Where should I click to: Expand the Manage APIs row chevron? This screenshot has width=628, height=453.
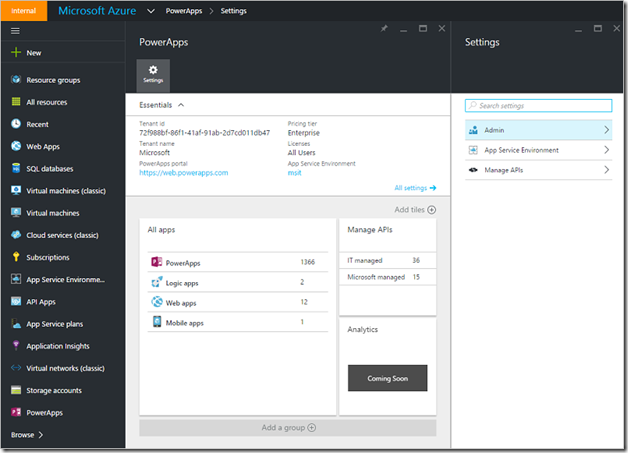coord(606,170)
